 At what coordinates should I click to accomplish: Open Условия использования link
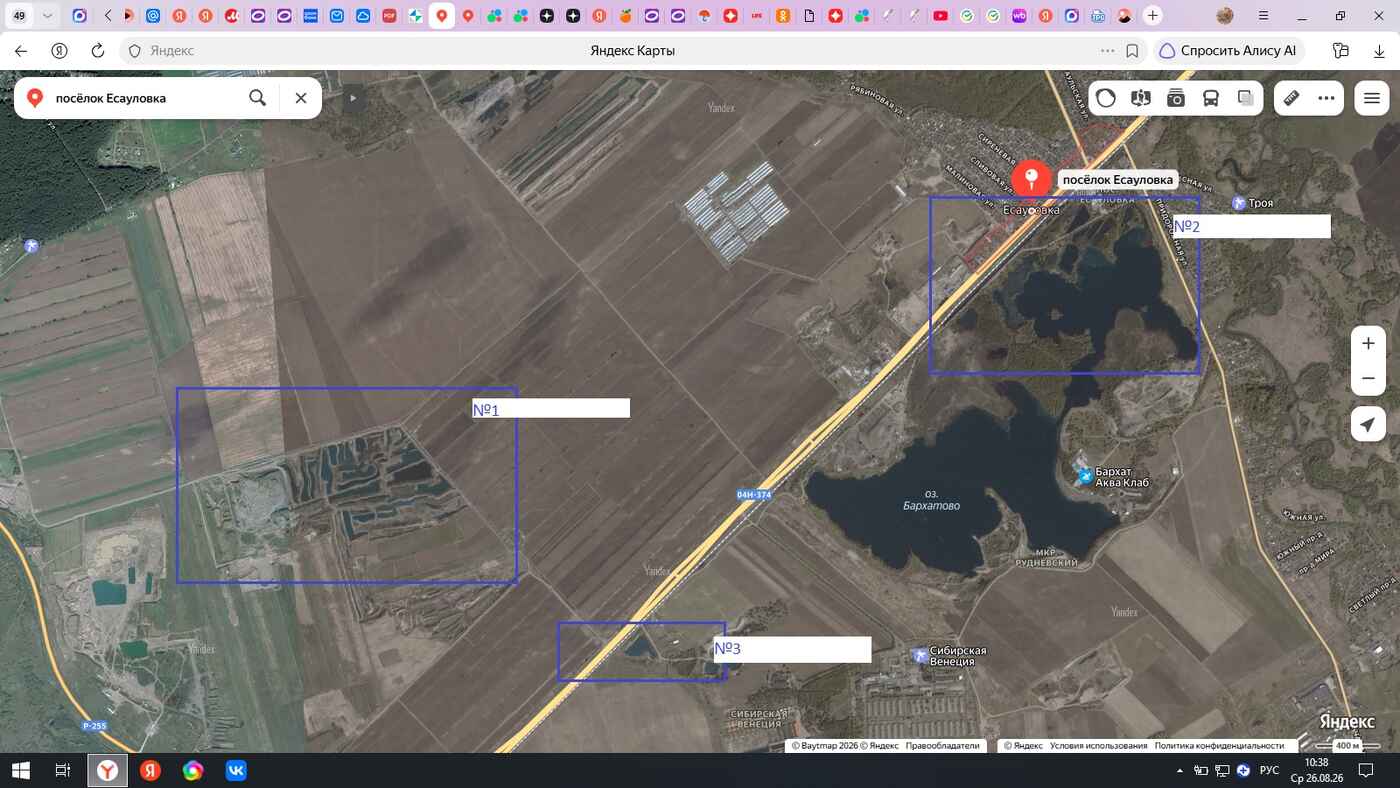(1098, 746)
